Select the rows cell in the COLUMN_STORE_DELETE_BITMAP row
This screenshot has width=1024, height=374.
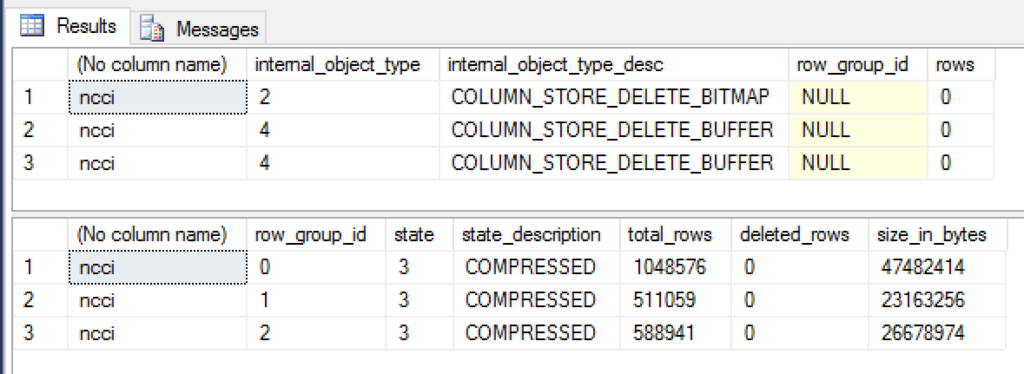961,97
